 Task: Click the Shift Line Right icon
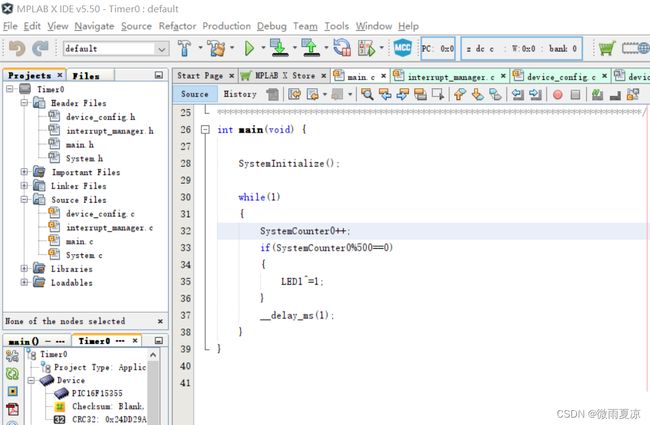[535, 95]
